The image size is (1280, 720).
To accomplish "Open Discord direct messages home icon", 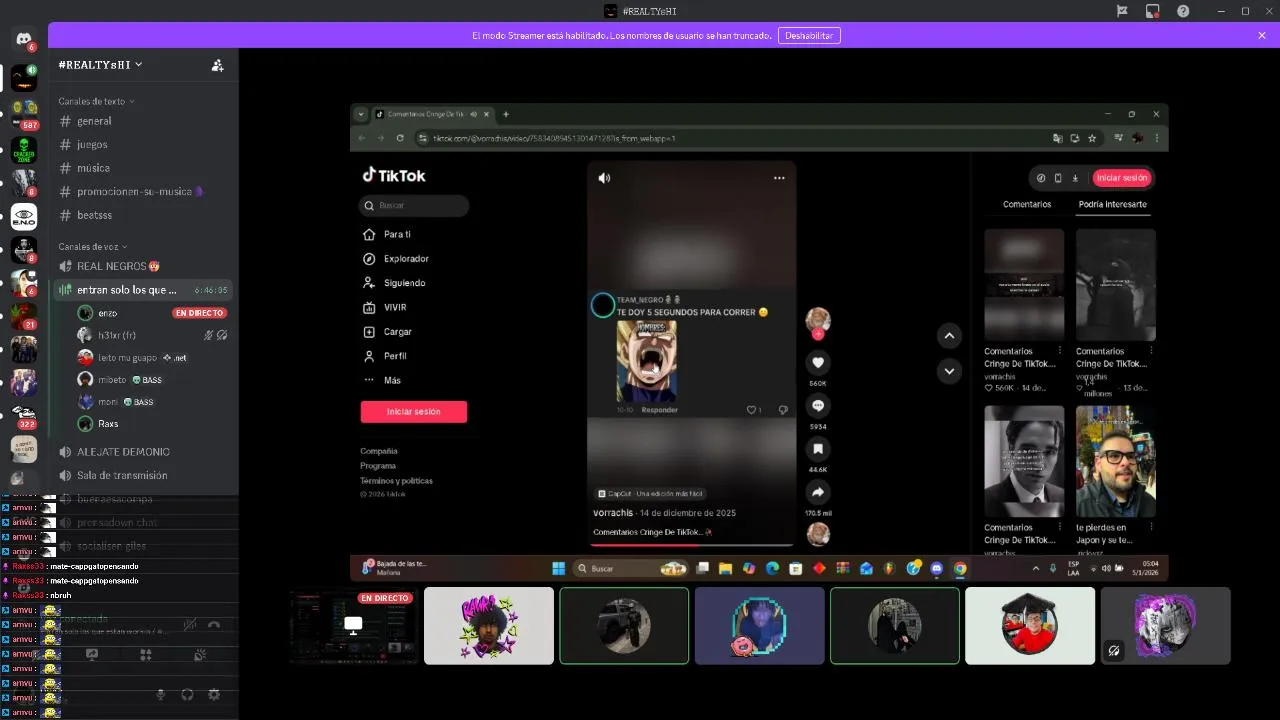I will point(24,38).
